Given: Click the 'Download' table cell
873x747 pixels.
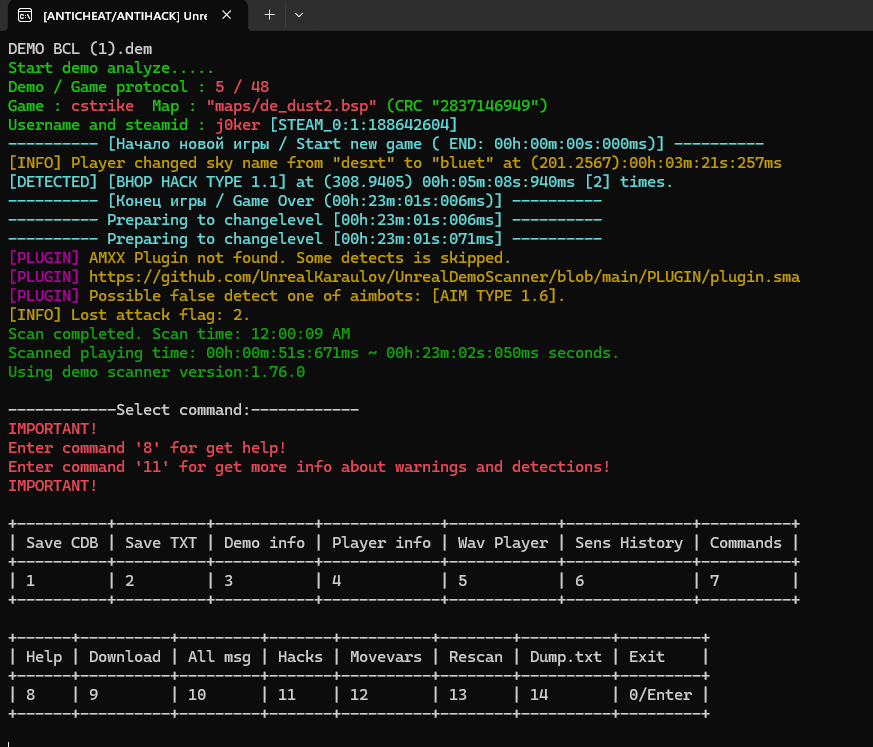Looking at the screenshot, I should coord(125,657).
